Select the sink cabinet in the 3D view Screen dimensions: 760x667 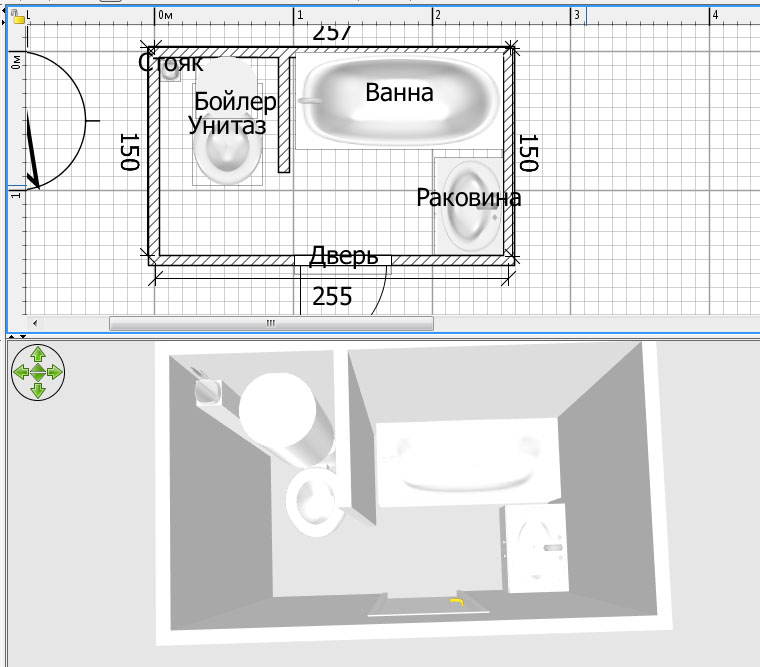(535, 548)
